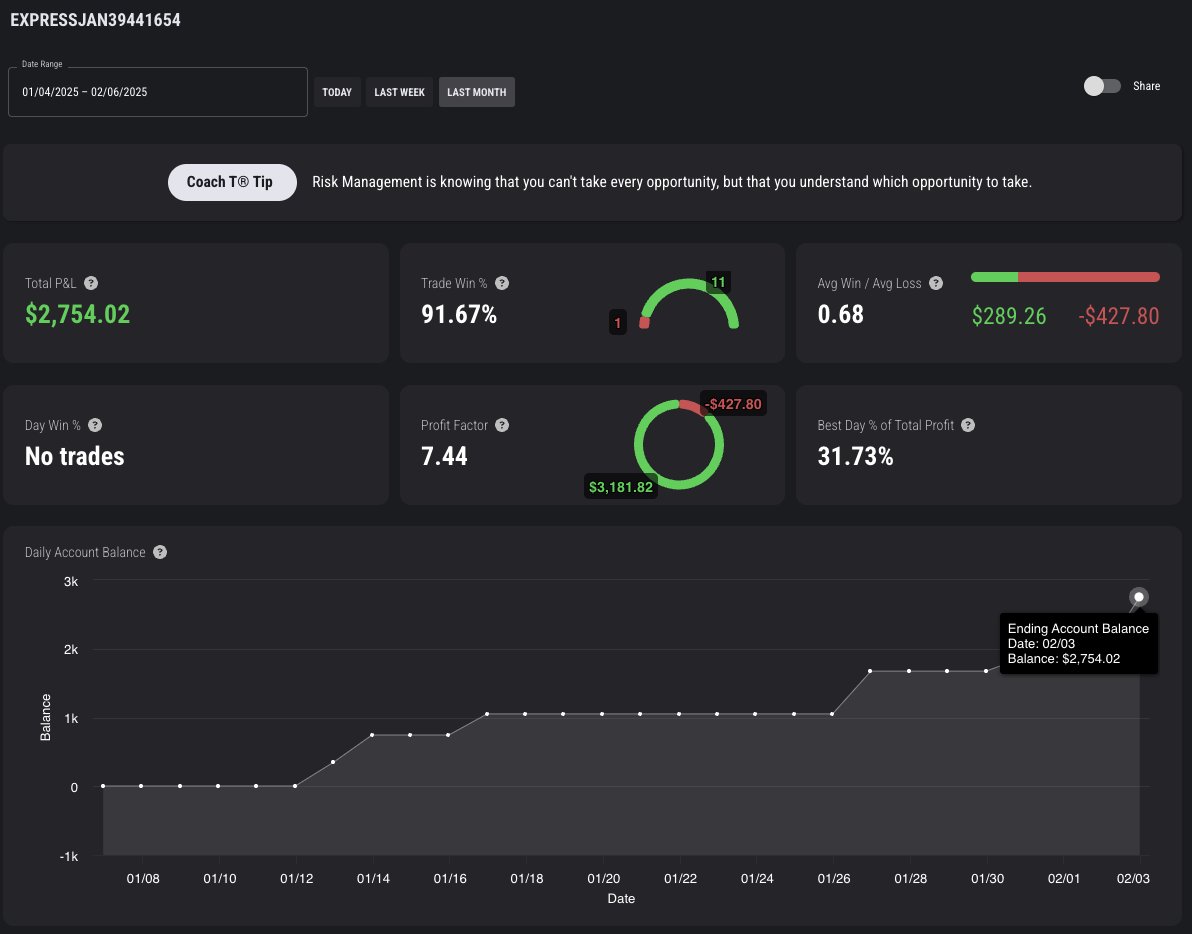Click the Profit Factor donut chart
The image size is (1192, 934).
678,445
